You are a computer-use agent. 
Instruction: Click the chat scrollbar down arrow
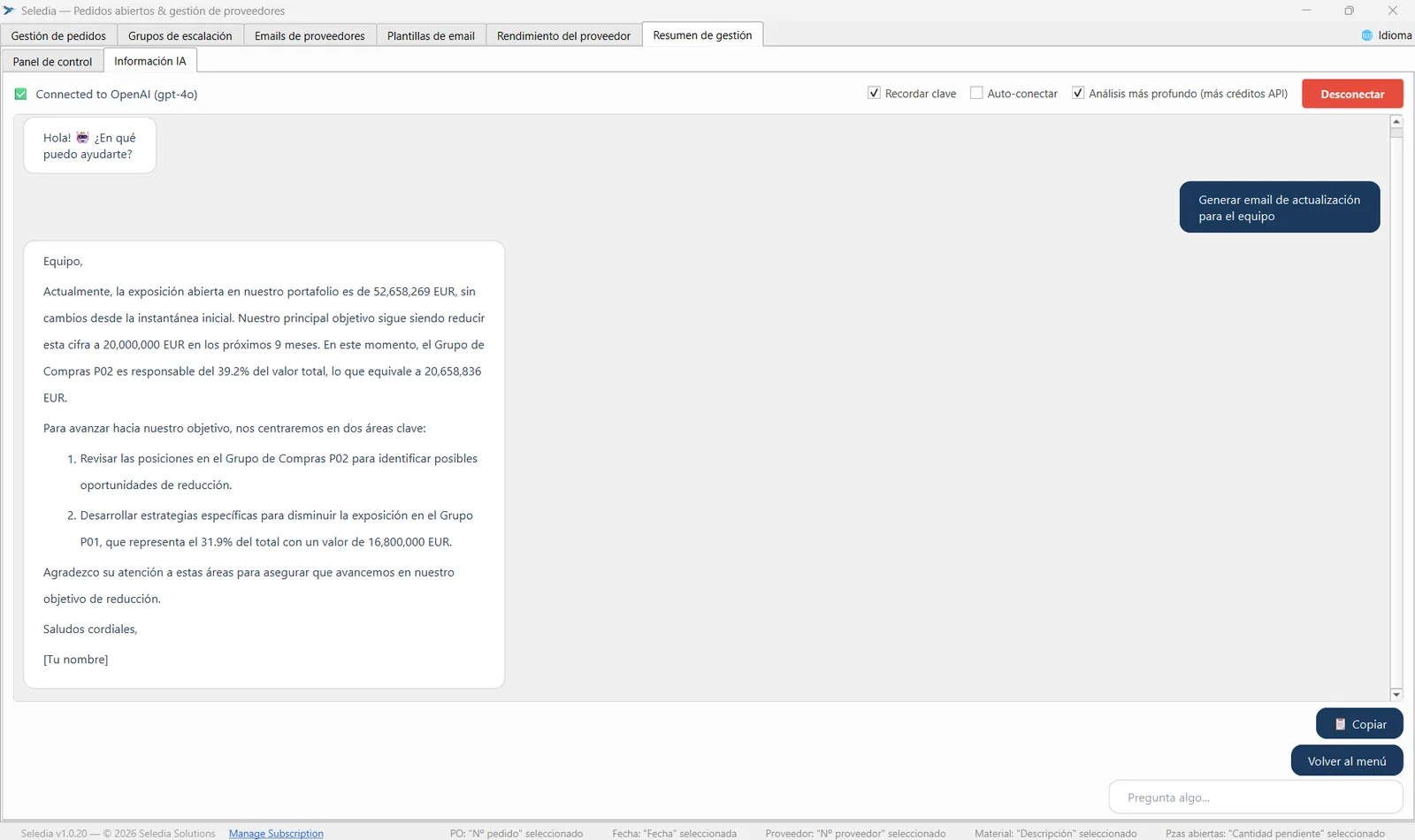click(1396, 695)
